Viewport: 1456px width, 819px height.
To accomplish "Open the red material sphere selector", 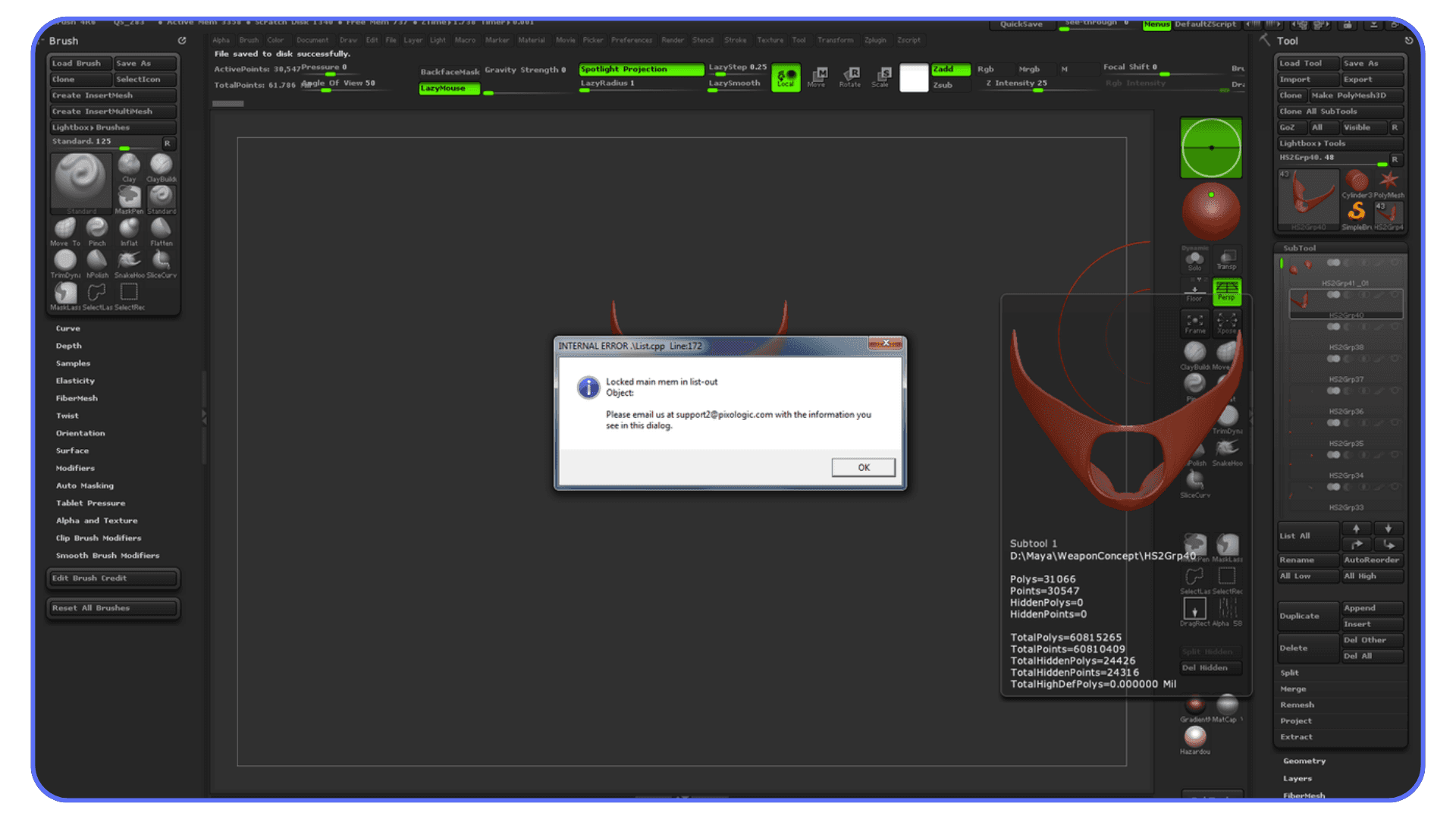I will [x=1211, y=211].
